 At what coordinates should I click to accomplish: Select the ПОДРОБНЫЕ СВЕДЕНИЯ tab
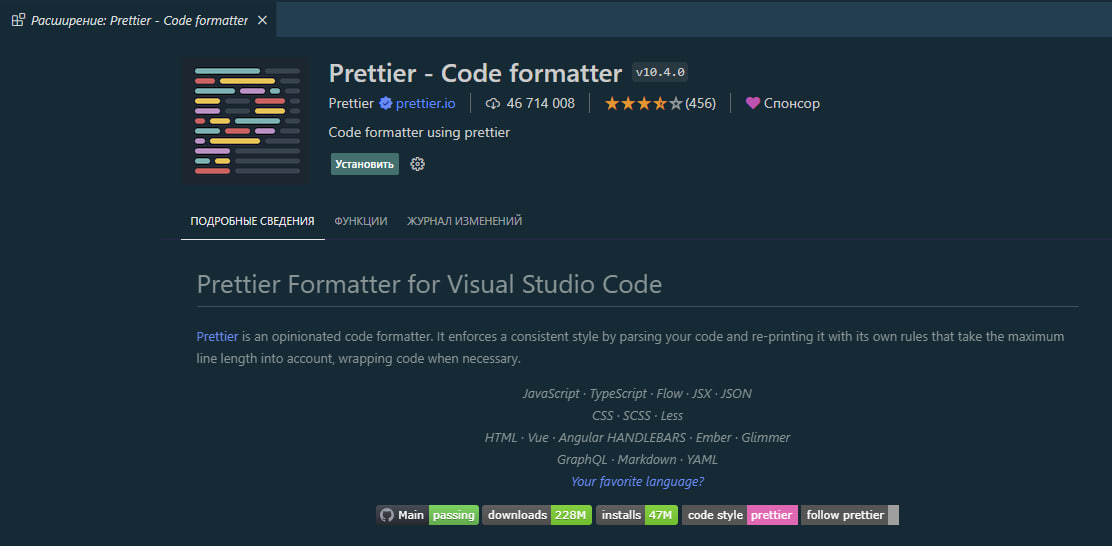(252, 221)
